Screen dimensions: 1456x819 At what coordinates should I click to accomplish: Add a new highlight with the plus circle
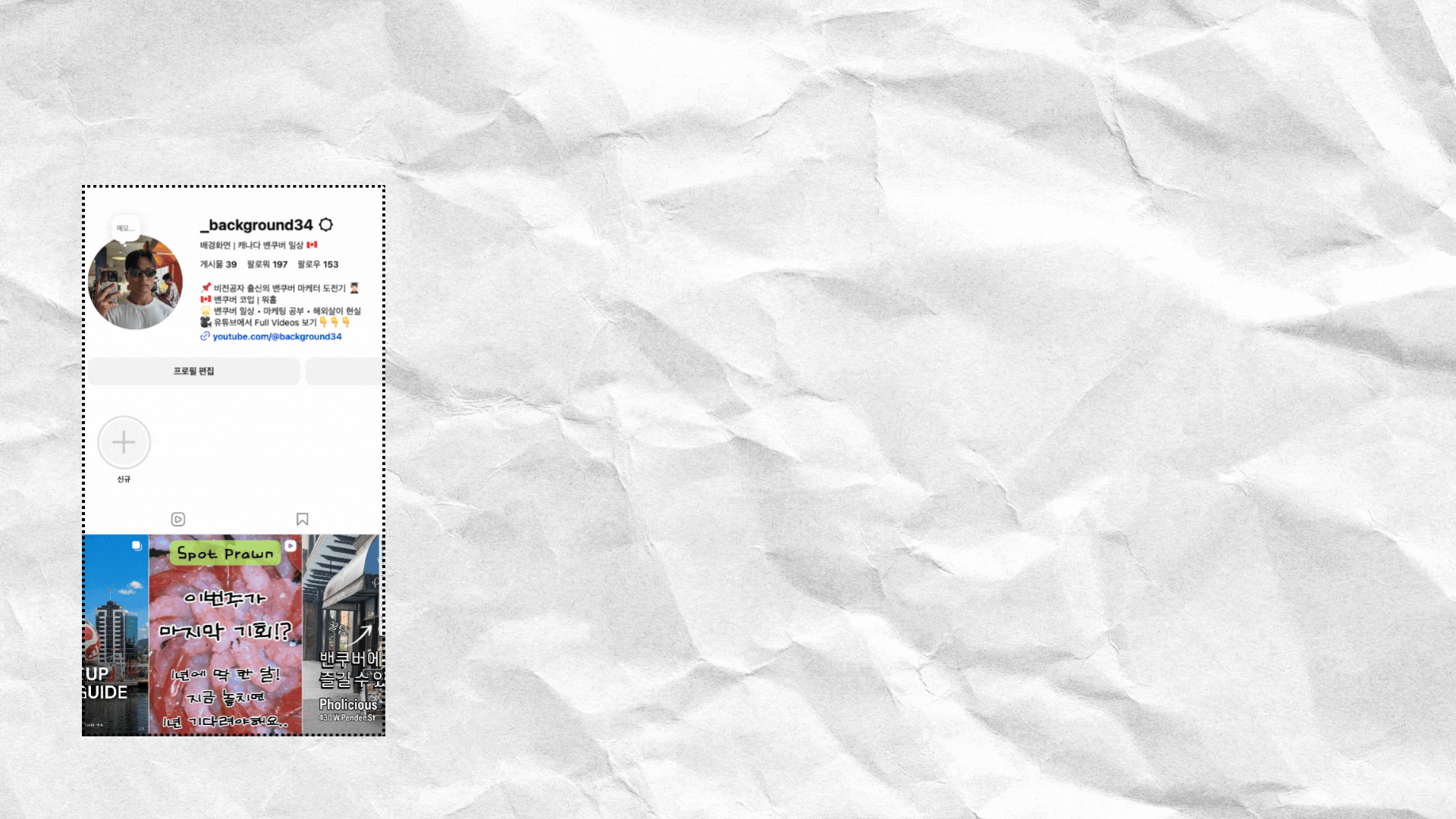coord(124,442)
